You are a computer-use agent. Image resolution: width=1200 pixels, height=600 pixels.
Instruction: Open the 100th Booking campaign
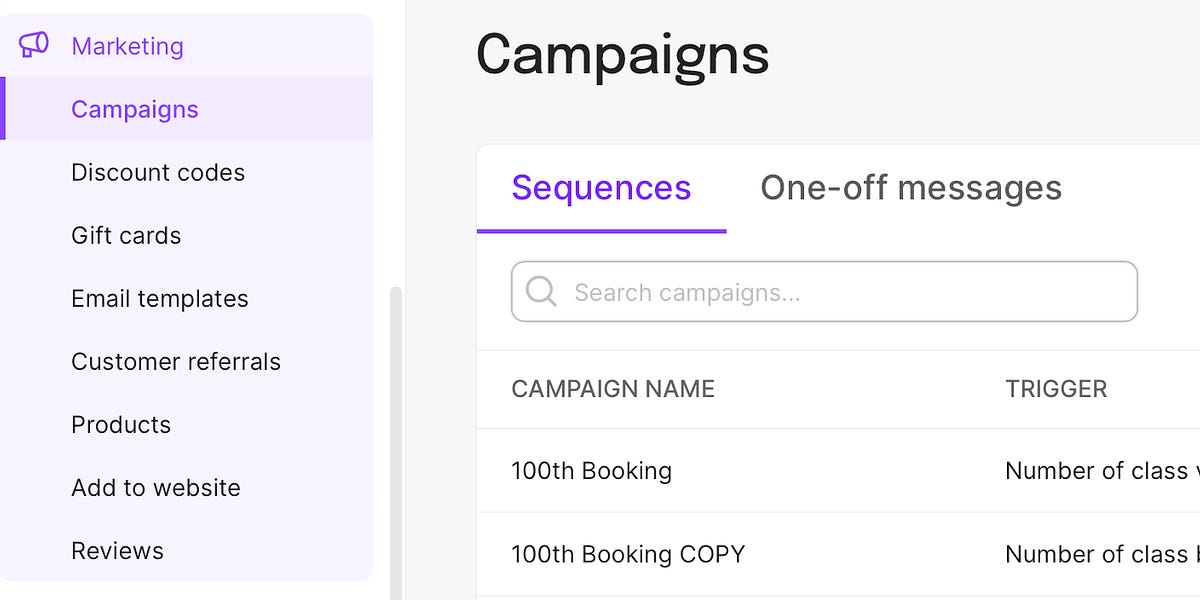click(x=592, y=470)
